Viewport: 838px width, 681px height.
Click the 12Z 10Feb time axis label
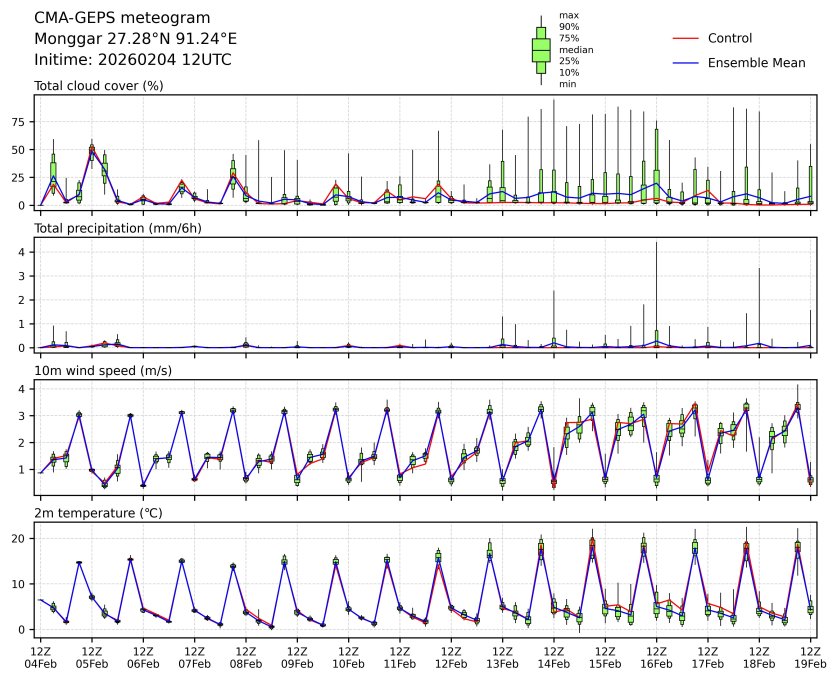tap(348, 657)
